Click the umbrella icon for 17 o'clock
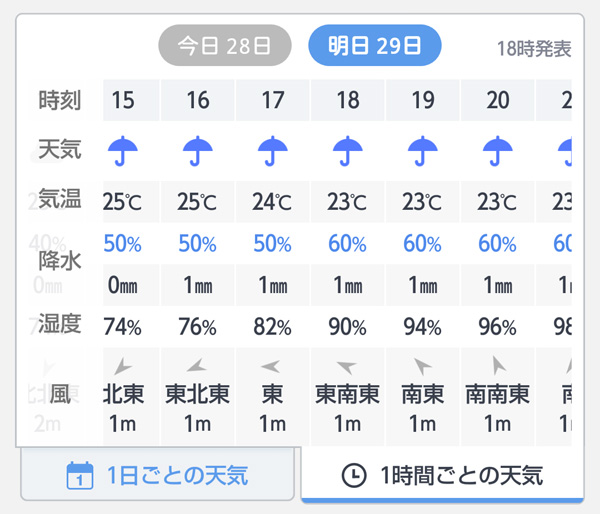This screenshot has height=514, width=600. point(272,151)
